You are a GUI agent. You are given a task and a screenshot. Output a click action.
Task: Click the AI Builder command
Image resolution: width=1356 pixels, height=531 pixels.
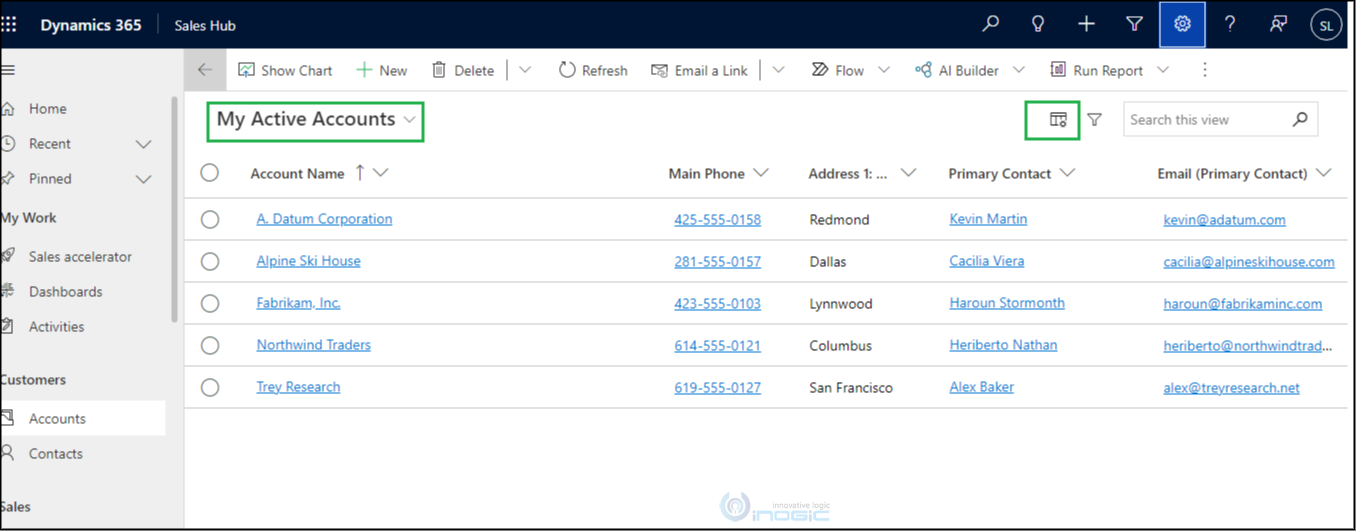[x=957, y=70]
